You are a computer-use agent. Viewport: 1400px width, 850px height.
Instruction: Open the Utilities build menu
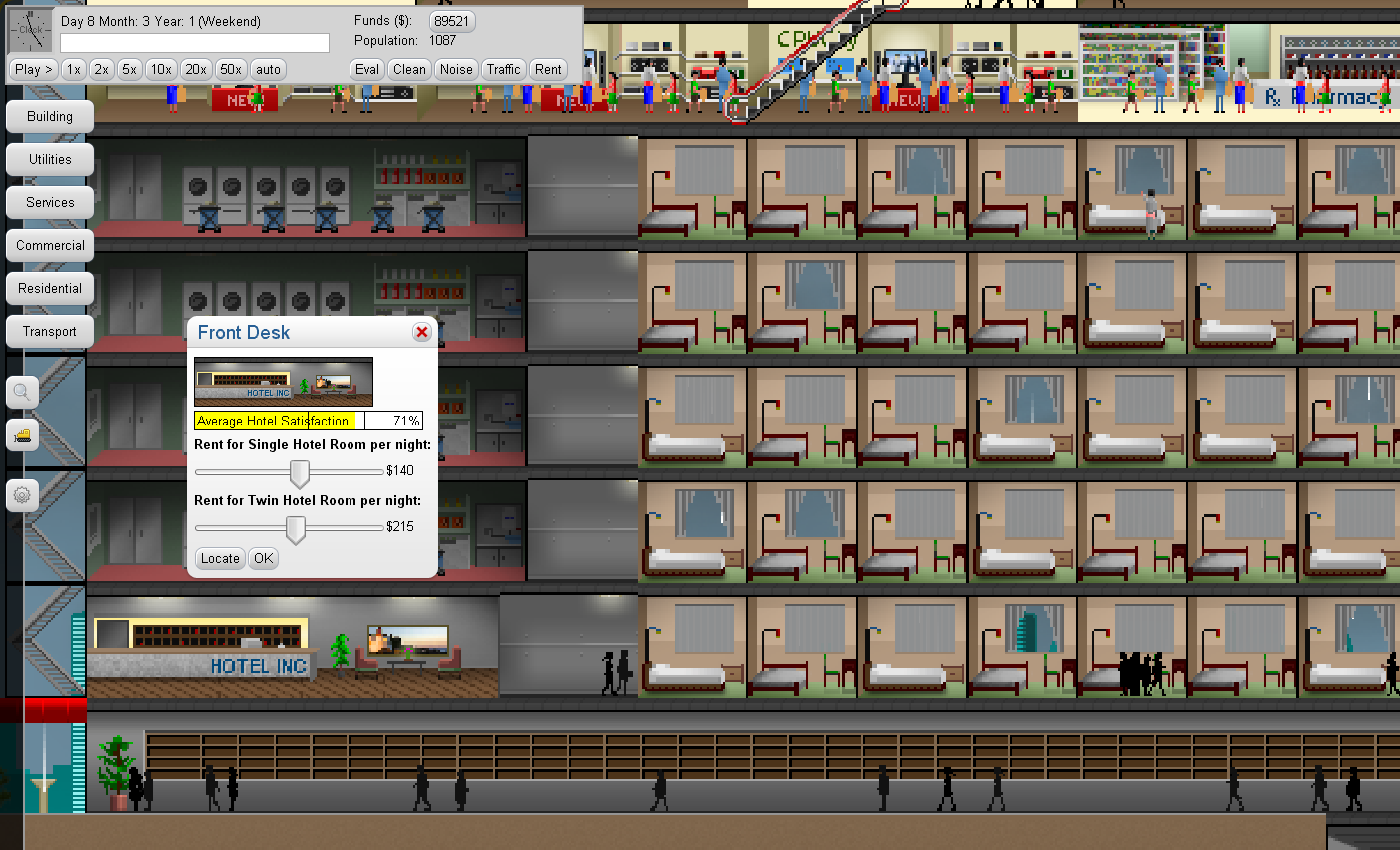click(50, 159)
